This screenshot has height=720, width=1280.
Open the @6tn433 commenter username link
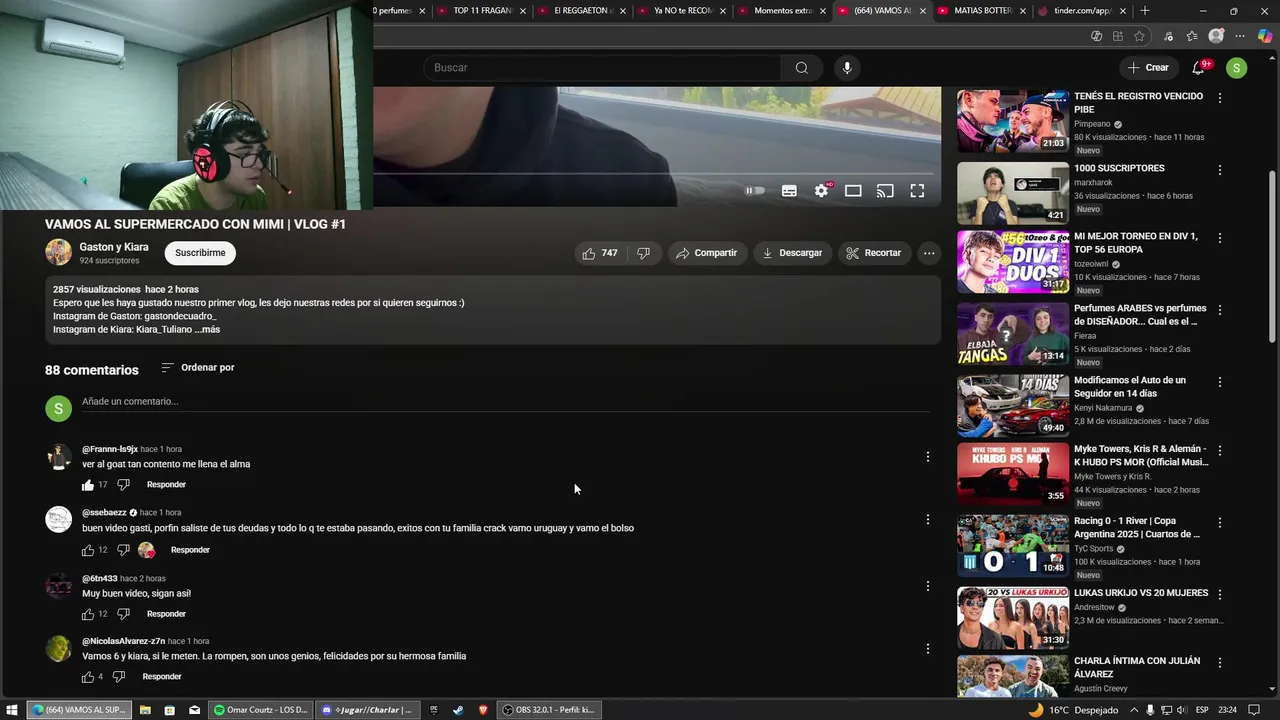99,578
